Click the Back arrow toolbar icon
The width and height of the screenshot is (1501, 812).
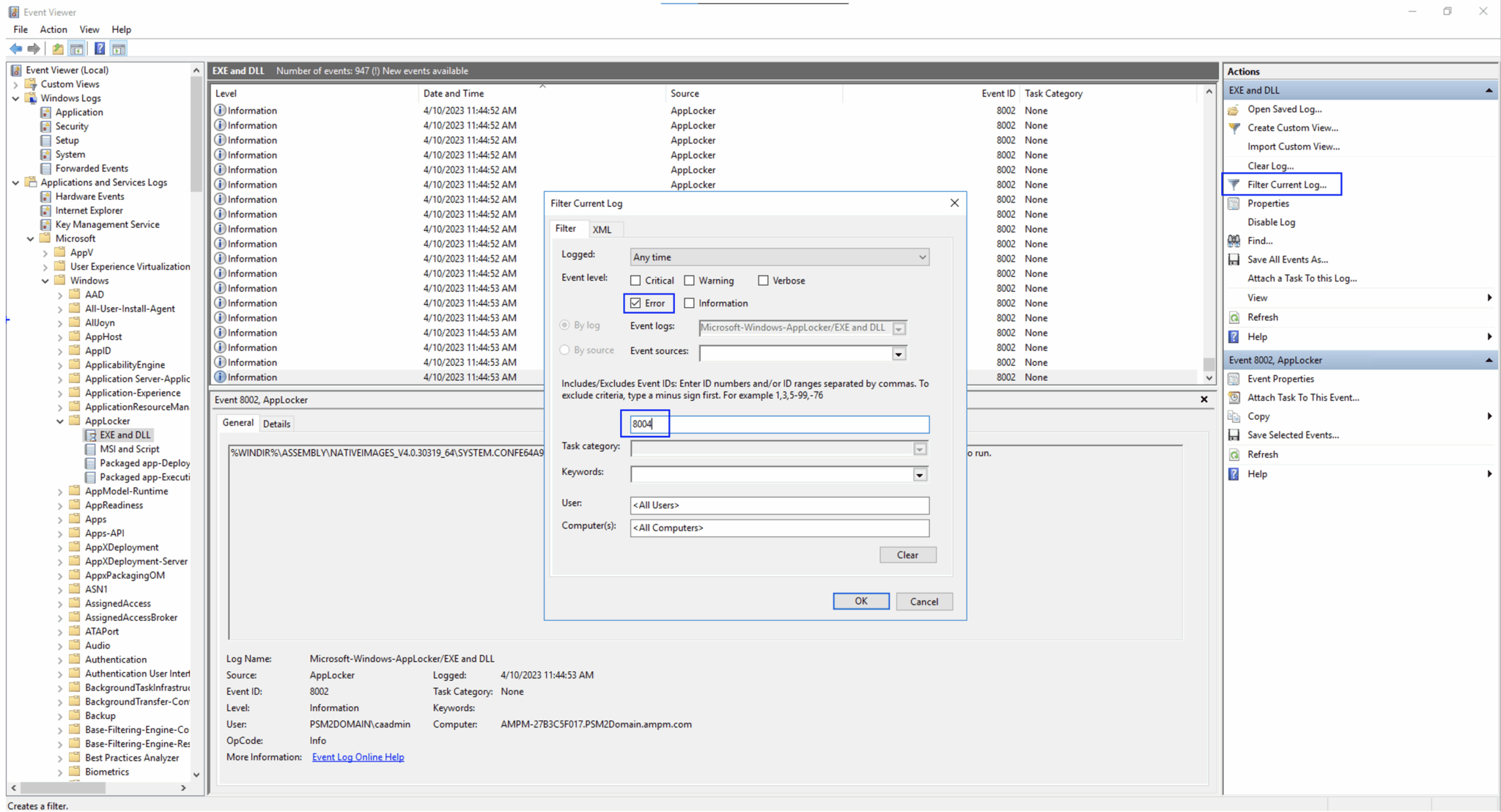point(15,49)
